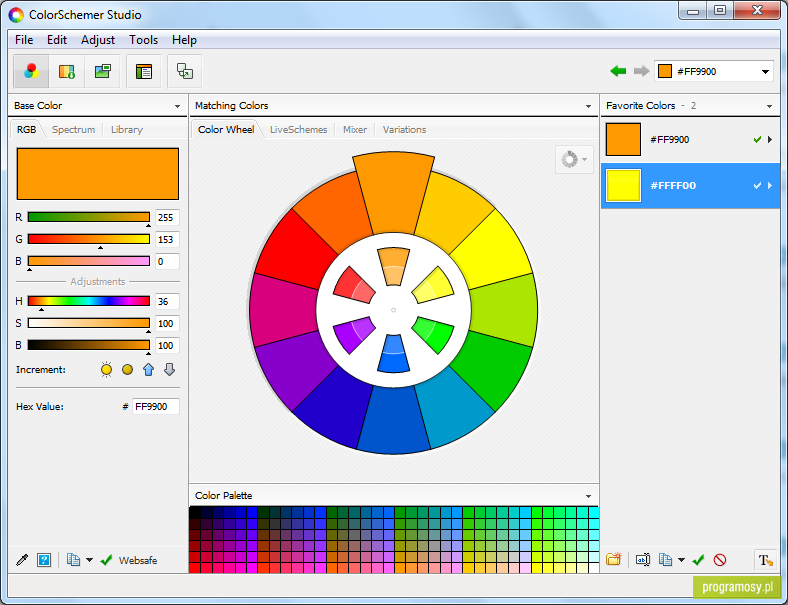Expand the arrow on #FFFF00 favorite row
The height and width of the screenshot is (605, 788).
[x=770, y=185]
